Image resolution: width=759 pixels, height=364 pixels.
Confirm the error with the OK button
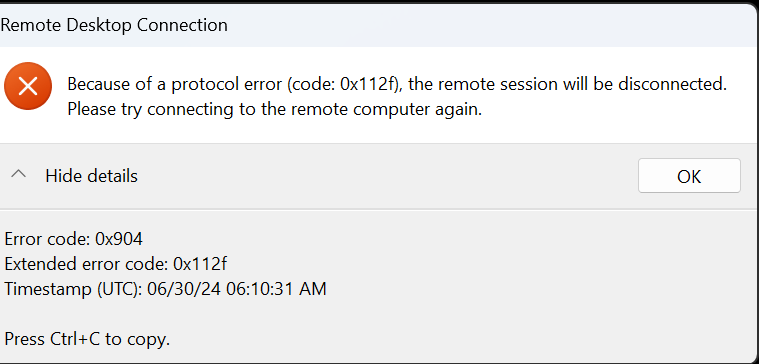coord(689,176)
